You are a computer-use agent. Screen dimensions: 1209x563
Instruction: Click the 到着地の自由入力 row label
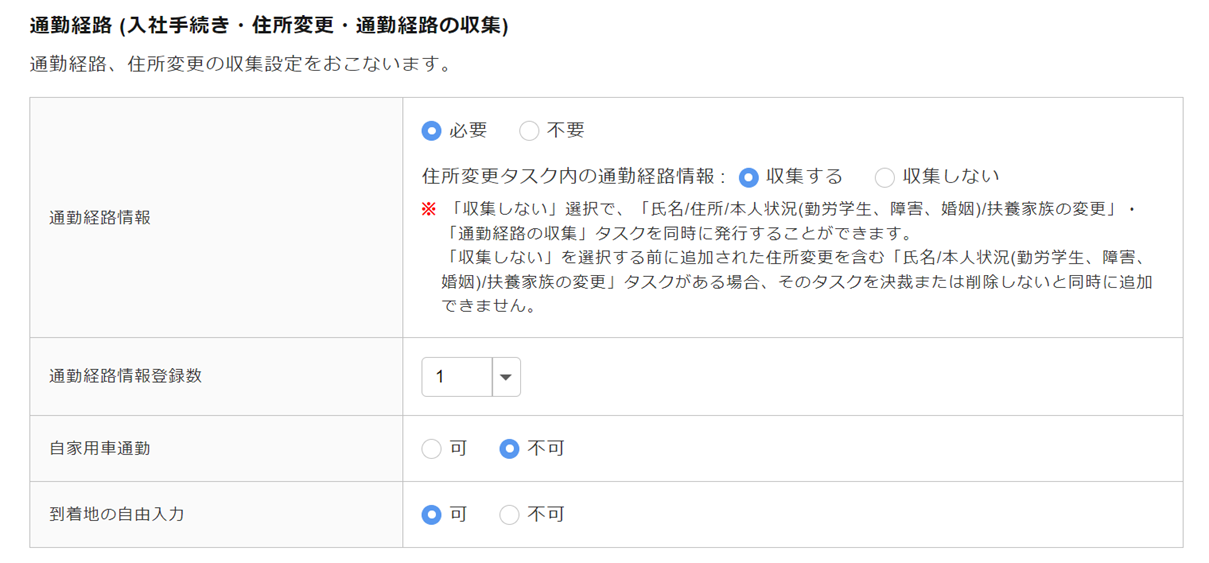(117, 514)
